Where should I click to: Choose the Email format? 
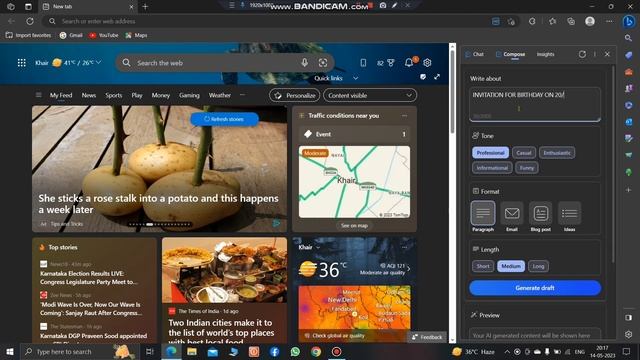pyautogui.click(x=512, y=216)
